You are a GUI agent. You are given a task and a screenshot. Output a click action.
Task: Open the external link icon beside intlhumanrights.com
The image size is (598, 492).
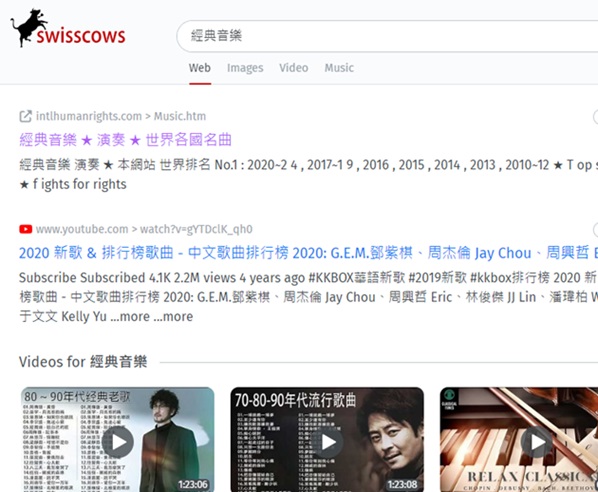(x=25, y=116)
